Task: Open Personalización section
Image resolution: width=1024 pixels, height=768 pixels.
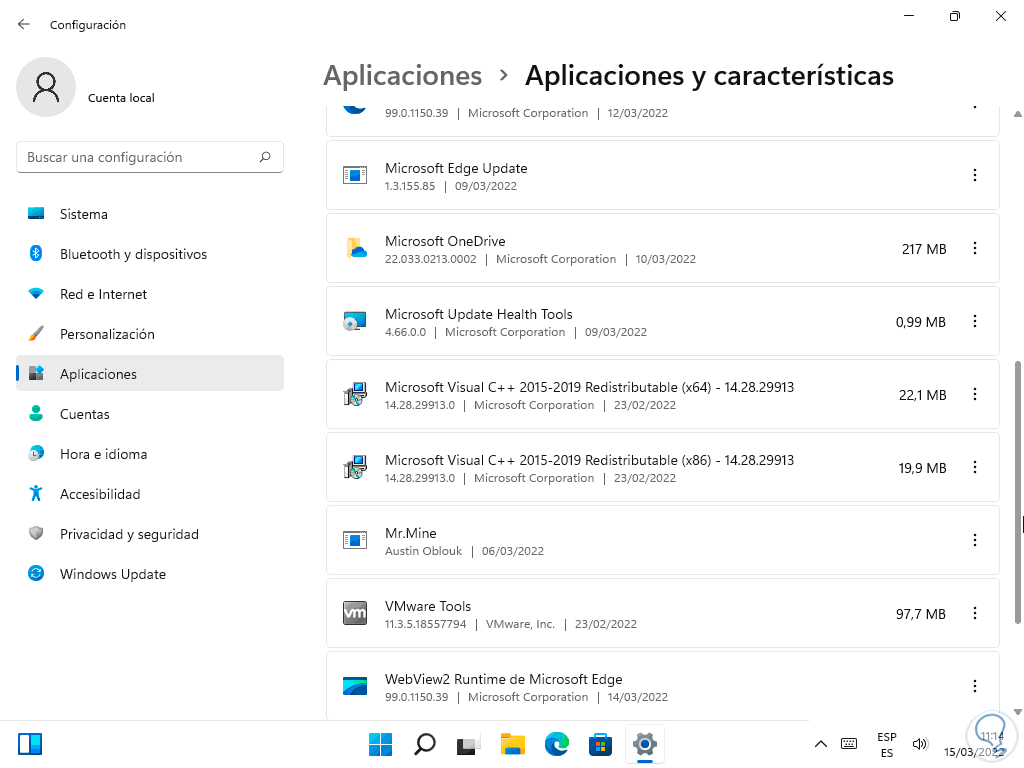Action: click(150, 334)
